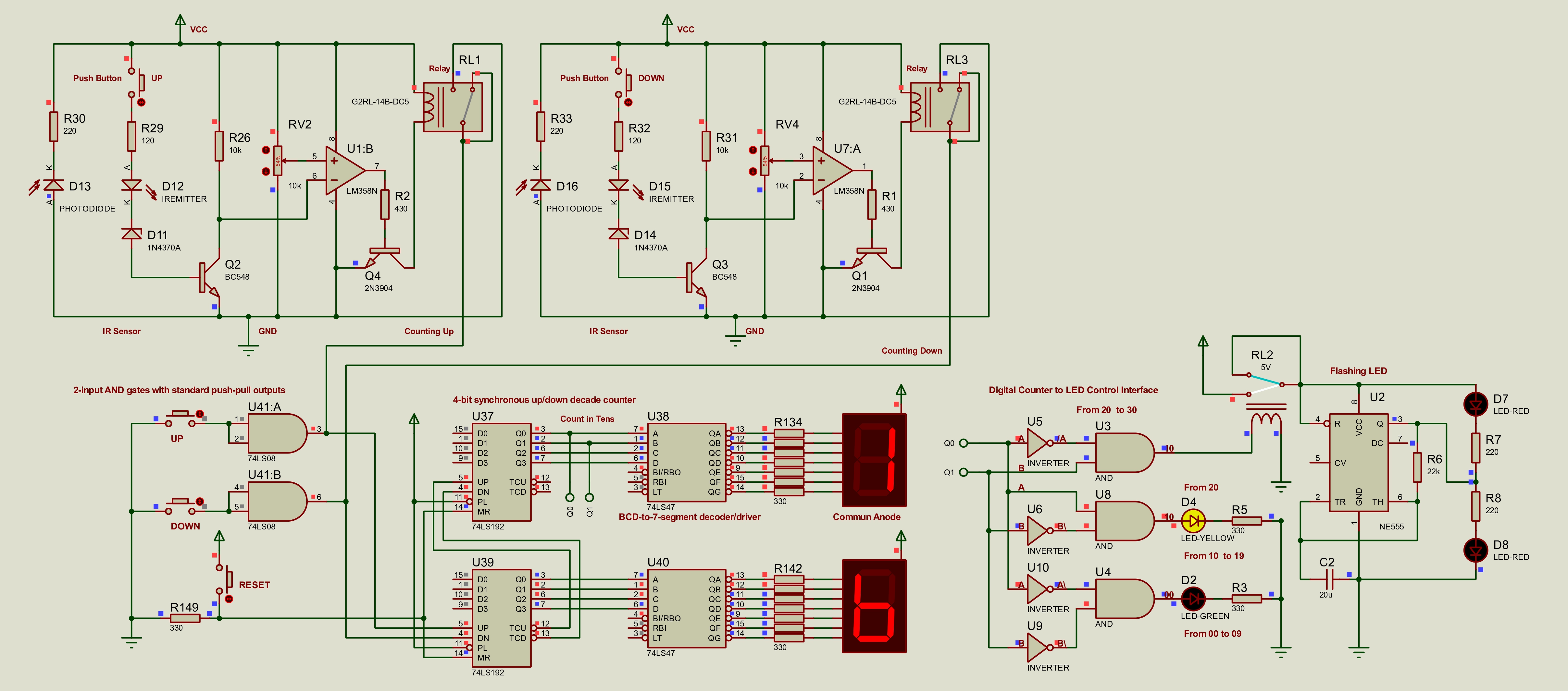
Task: Select the RL3 relay symbol
Action: 940,107
